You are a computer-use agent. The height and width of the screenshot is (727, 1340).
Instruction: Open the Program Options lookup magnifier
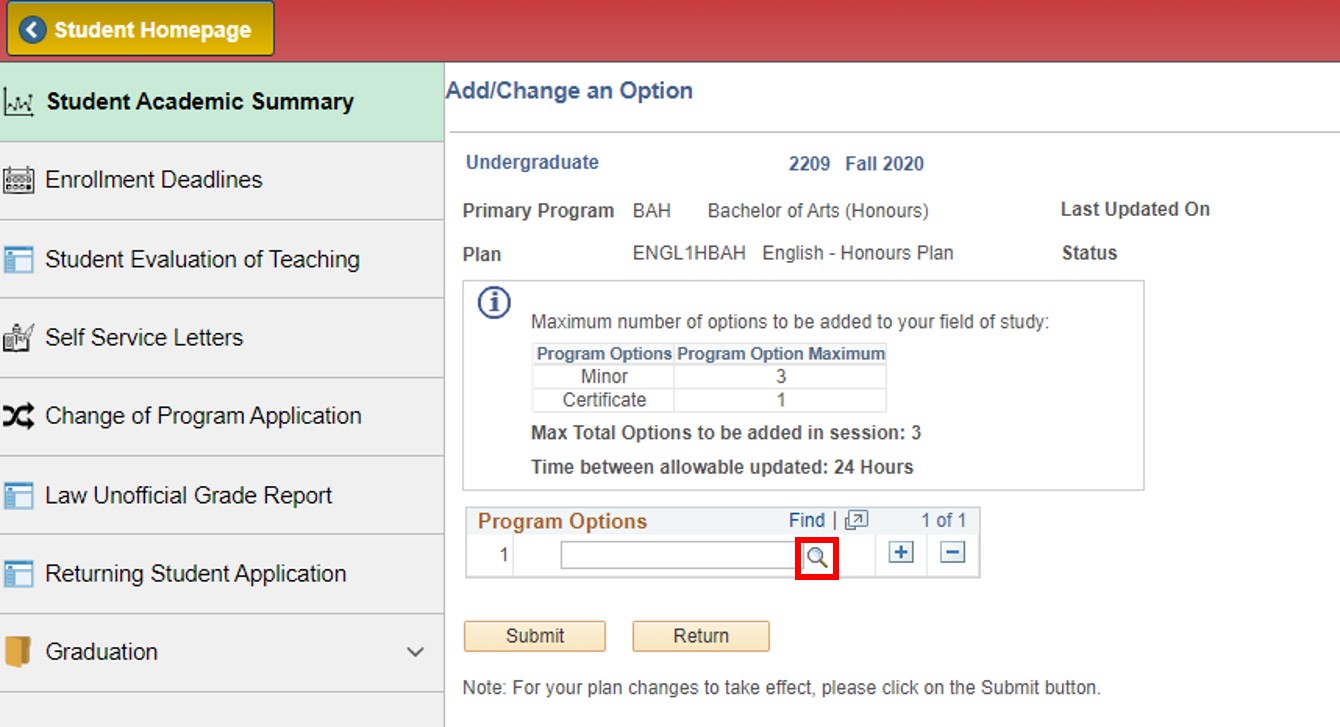pos(817,558)
